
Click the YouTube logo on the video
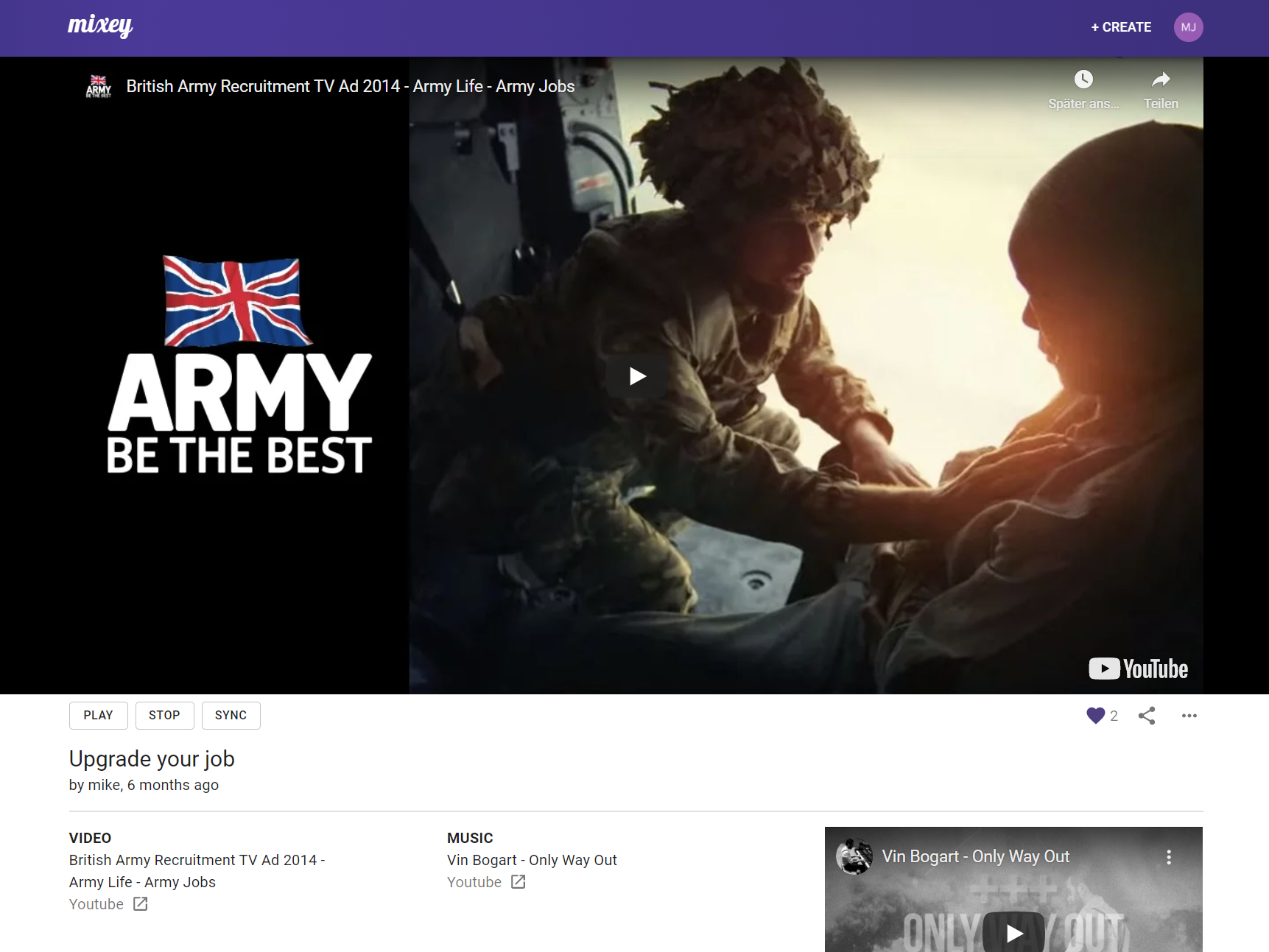tap(1138, 669)
